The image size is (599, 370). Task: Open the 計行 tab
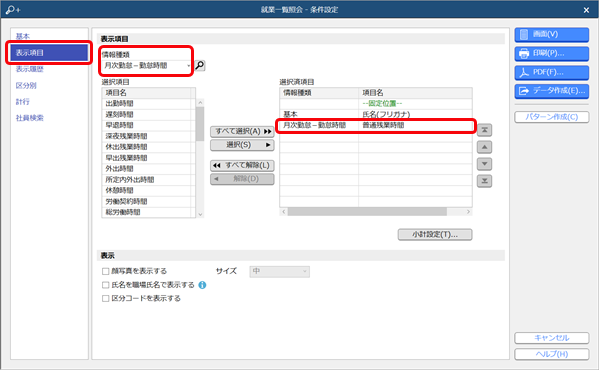pos(23,102)
